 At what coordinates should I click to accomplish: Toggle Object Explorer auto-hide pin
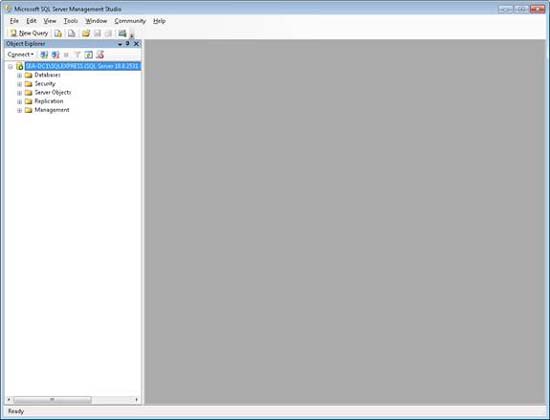[x=128, y=44]
